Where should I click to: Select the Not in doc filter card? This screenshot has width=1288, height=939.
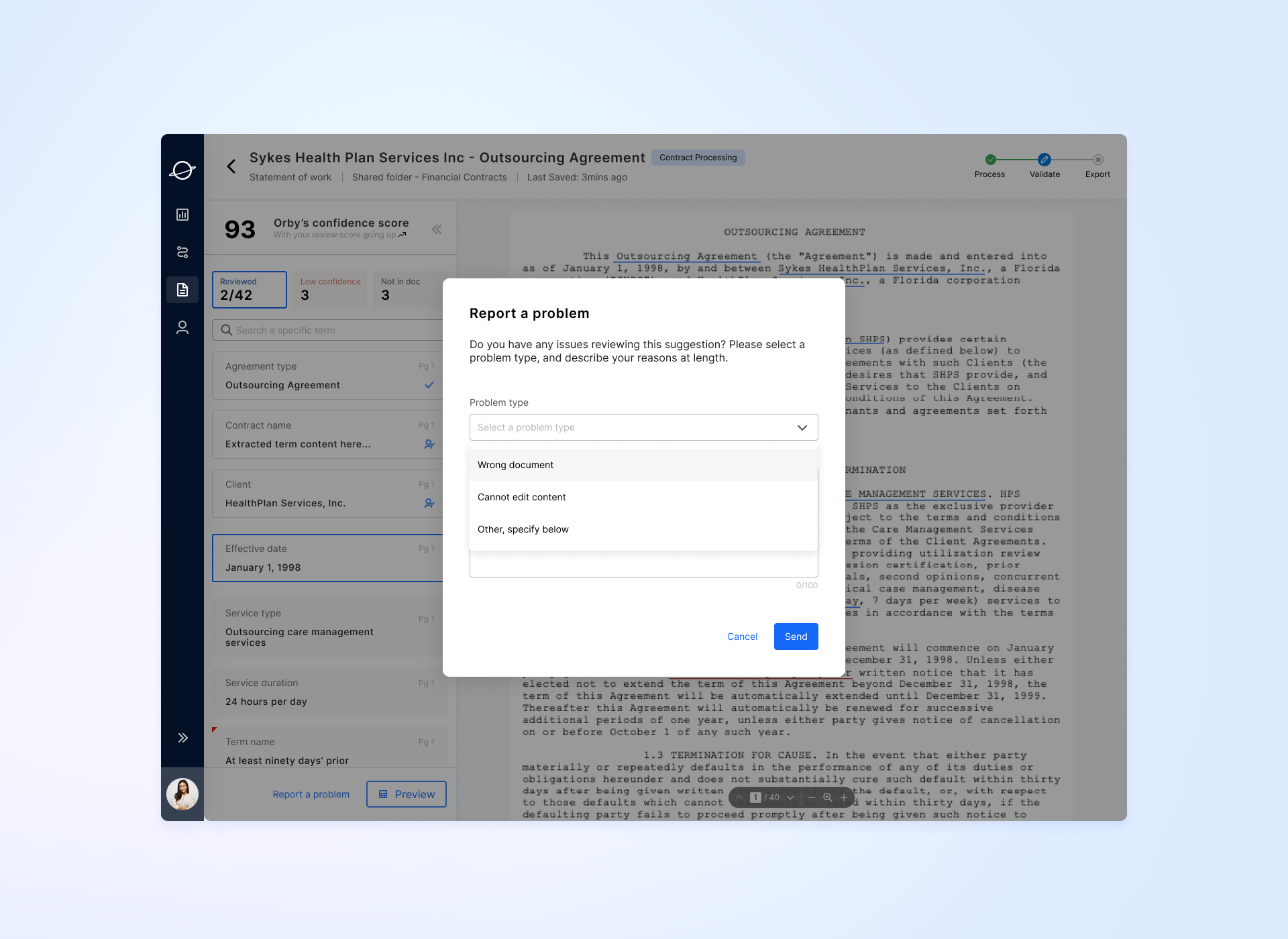[408, 290]
